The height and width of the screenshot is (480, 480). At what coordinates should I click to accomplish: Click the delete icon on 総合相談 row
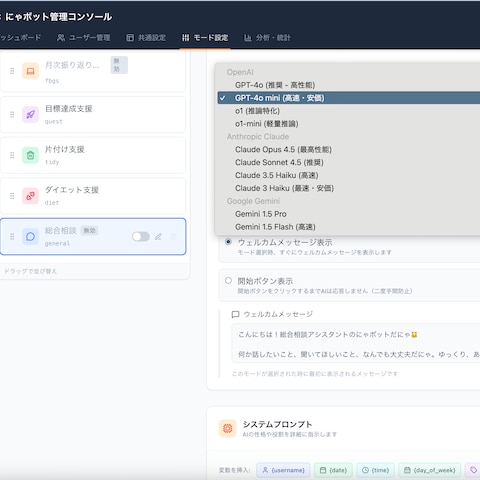point(173,237)
